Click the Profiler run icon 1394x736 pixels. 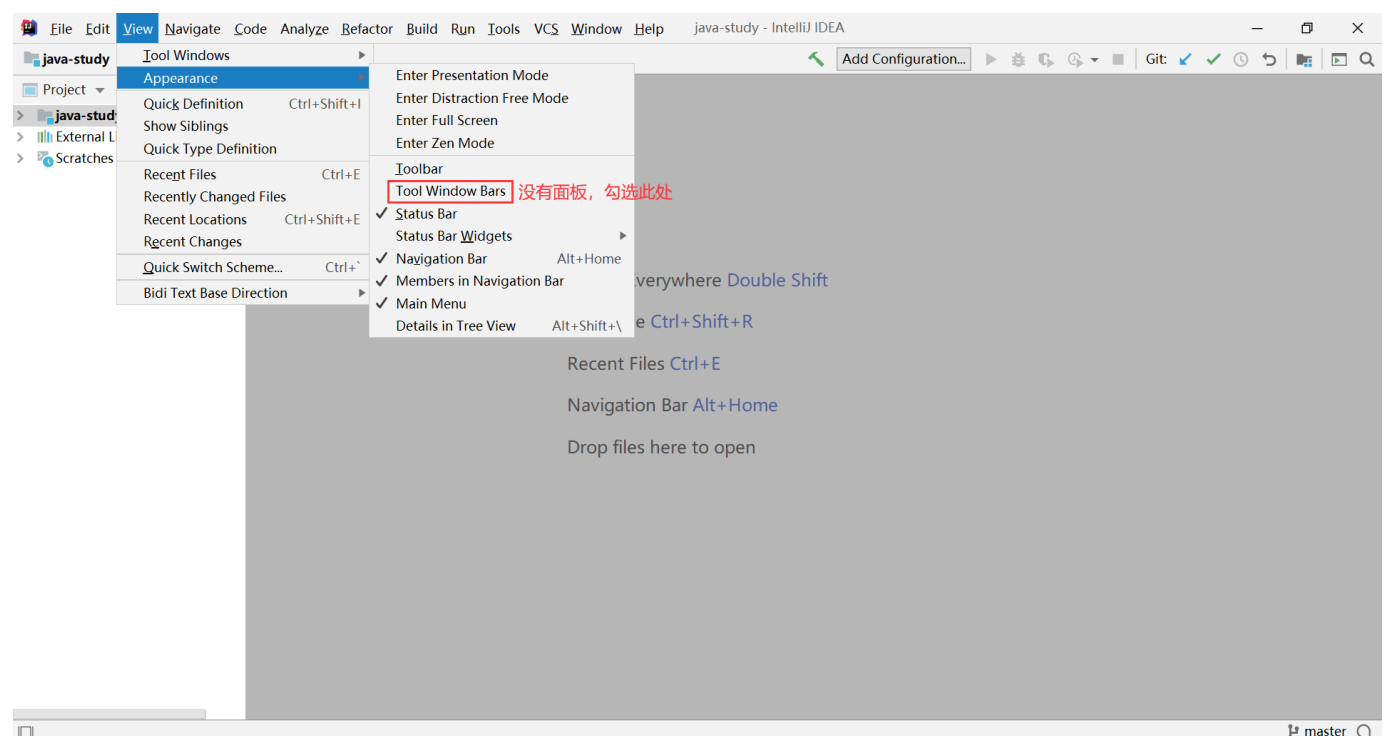(x=1074, y=59)
